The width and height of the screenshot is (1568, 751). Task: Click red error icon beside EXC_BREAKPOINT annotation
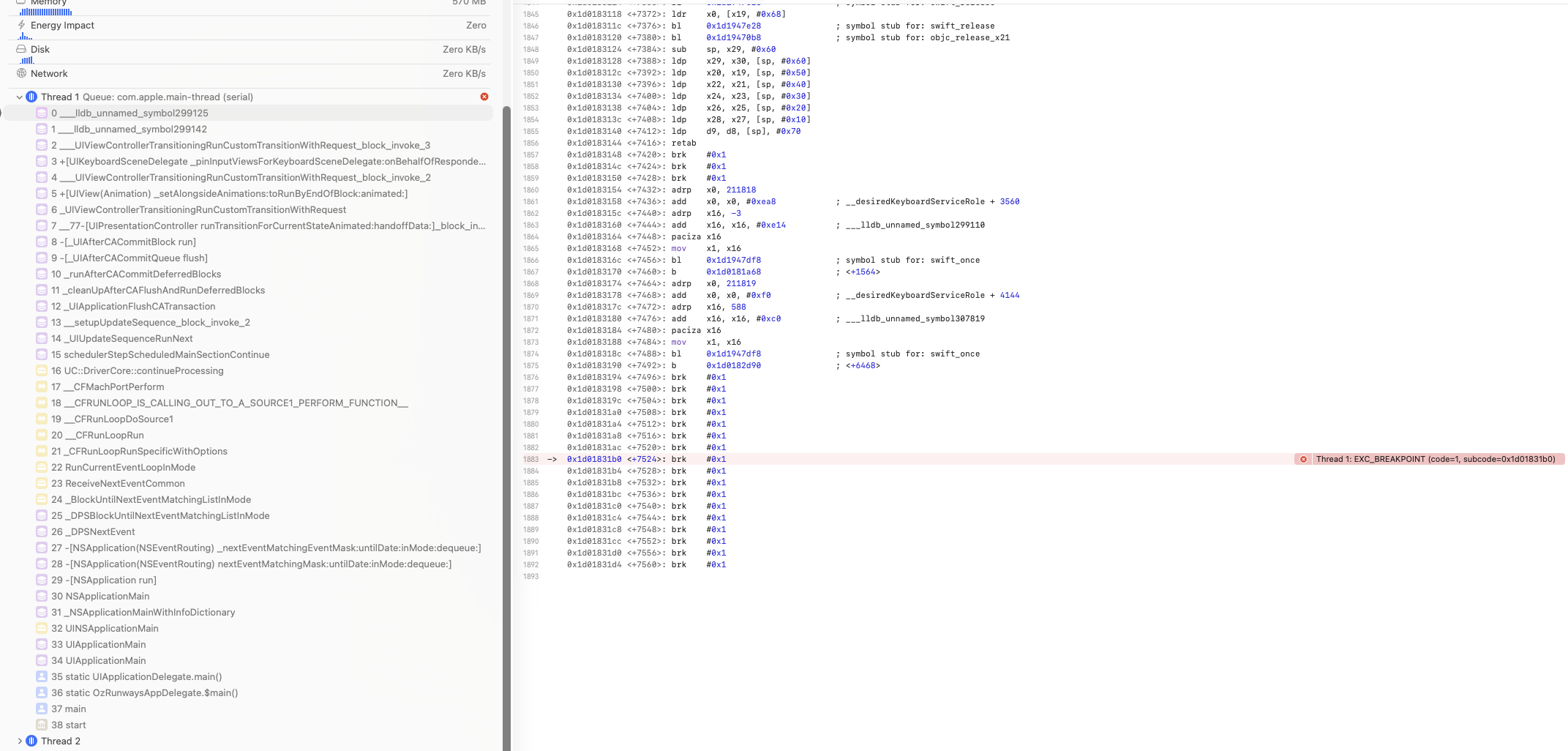1303,460
